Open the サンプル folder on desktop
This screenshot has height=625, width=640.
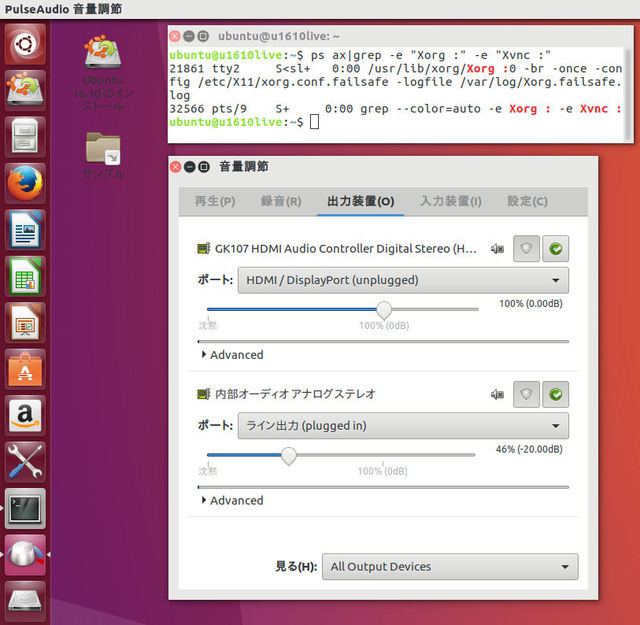coord(103,155)
